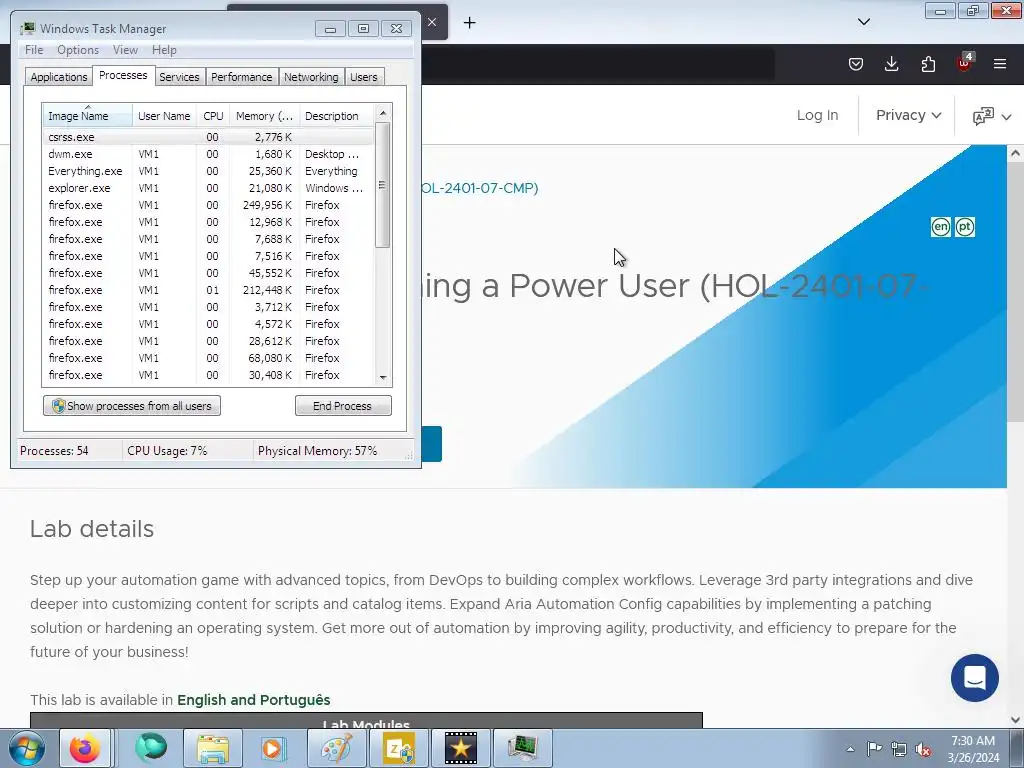The image size is (1024, 768).
Task: Click webpage vertical scrollbar up arrow
Action: coord(1015,154)
